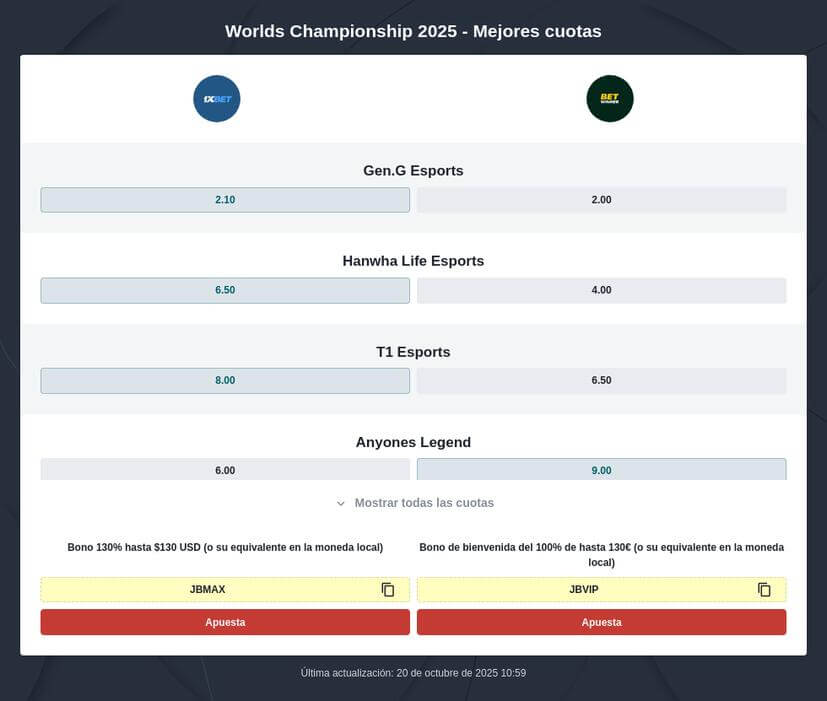827x701 pixels.
Task: Select Gen.G Esports 2.10 odds
Action: [x=225, y=200]
